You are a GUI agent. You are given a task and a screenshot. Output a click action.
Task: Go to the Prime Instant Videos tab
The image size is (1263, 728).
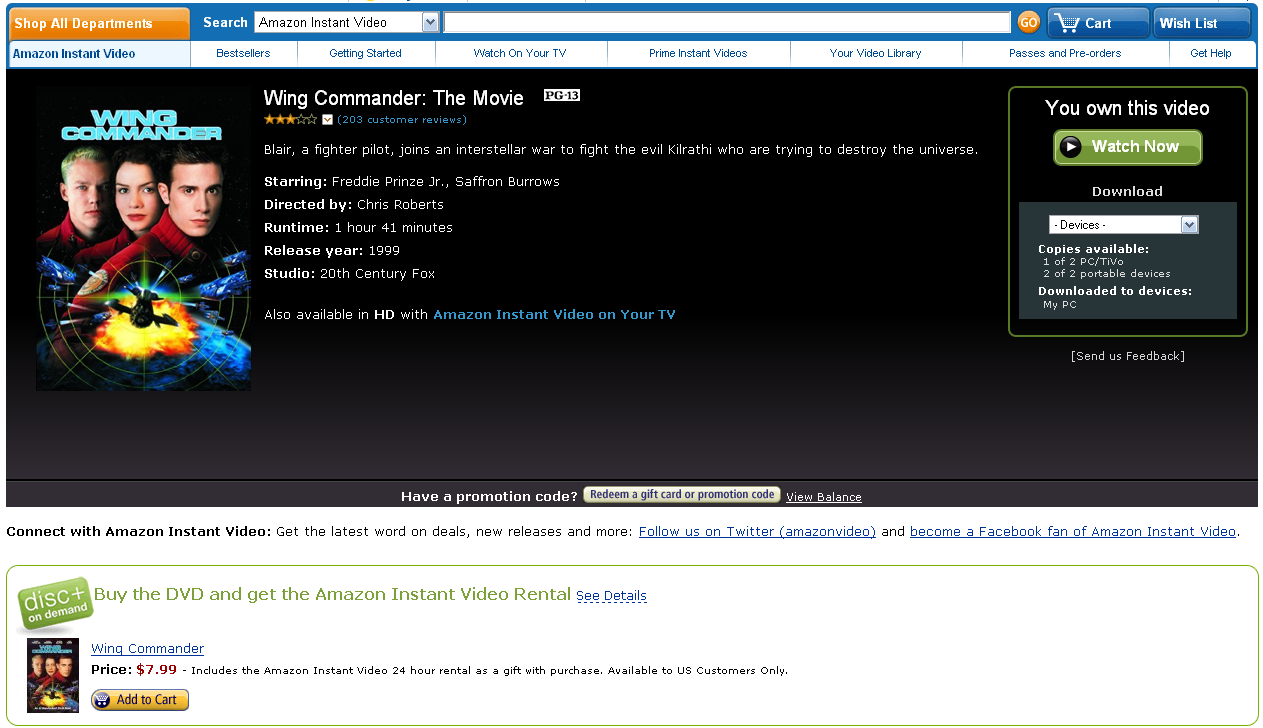[x=698, y=53]
